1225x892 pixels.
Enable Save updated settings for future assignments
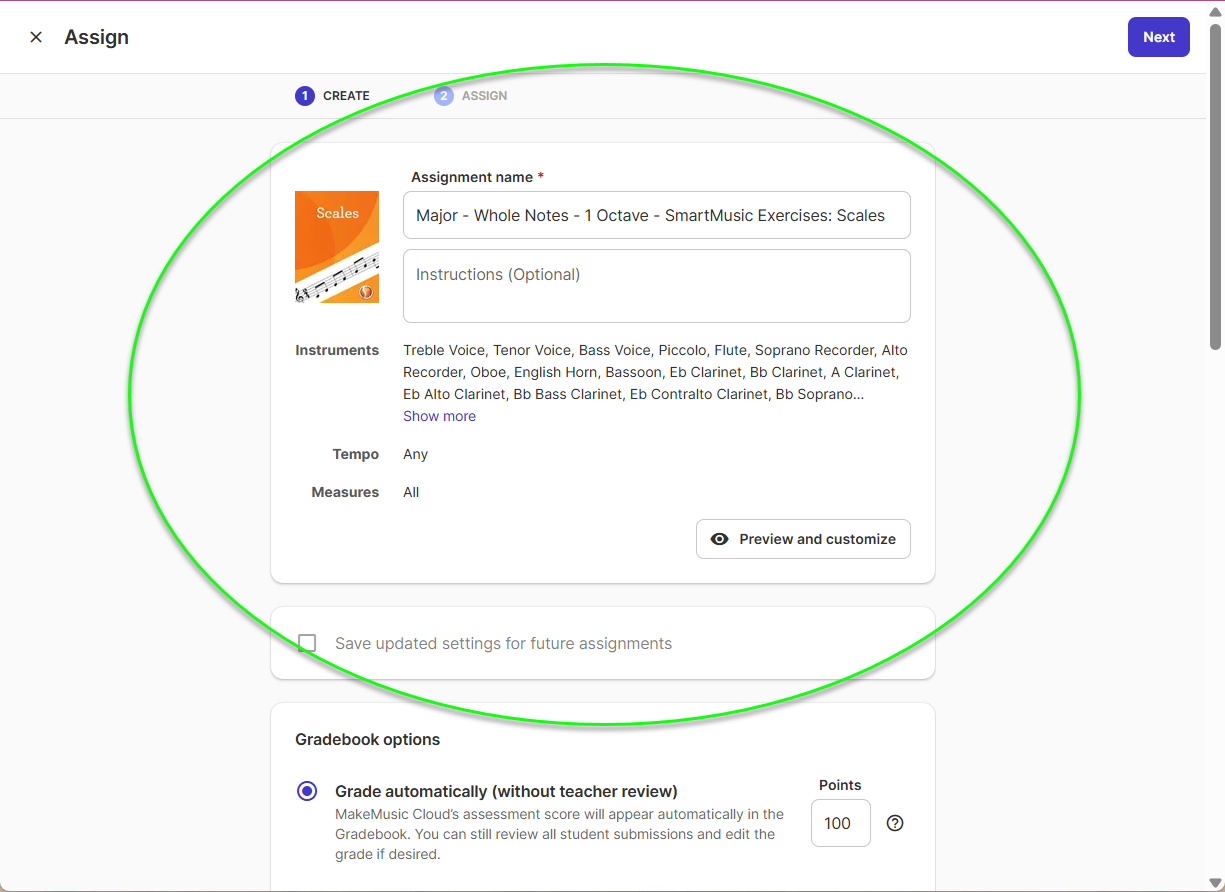pos(307,643)
